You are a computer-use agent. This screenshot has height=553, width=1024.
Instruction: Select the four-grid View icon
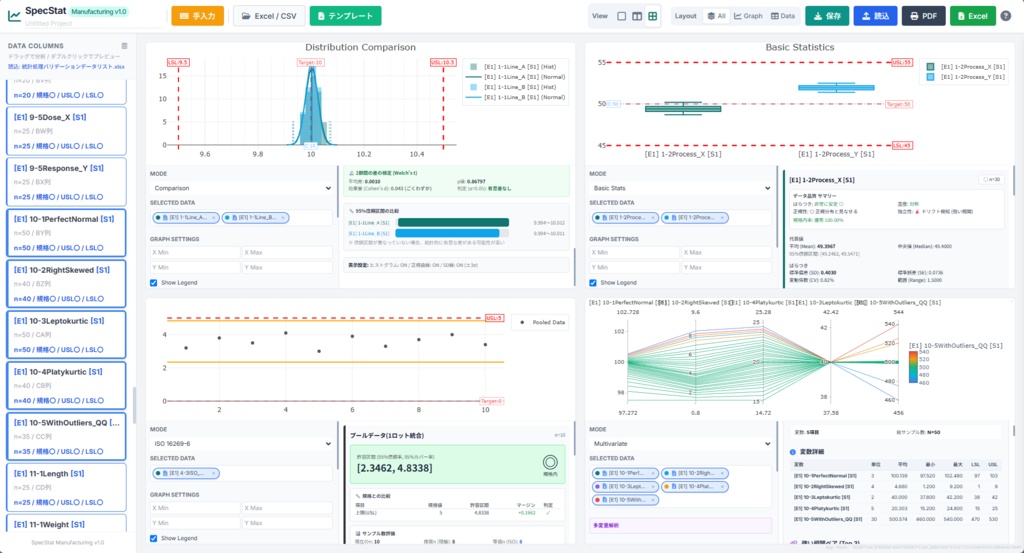[652, 16]
